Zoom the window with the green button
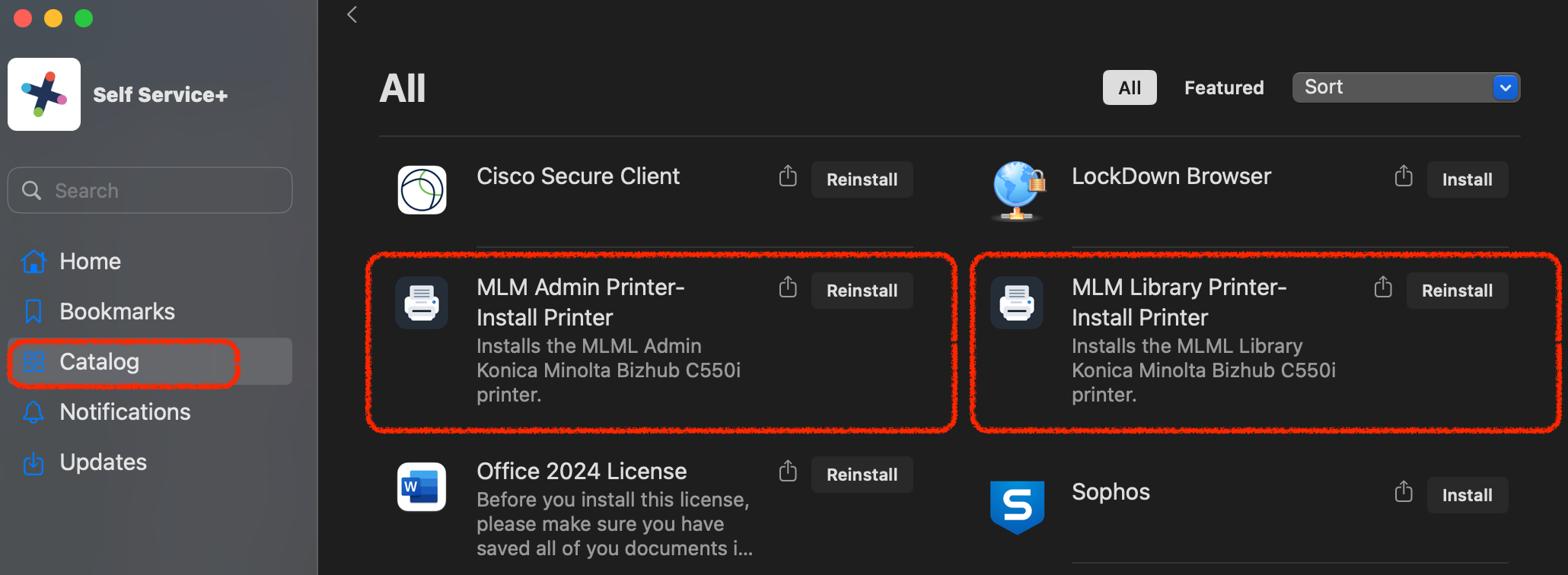 click(84, 17)
